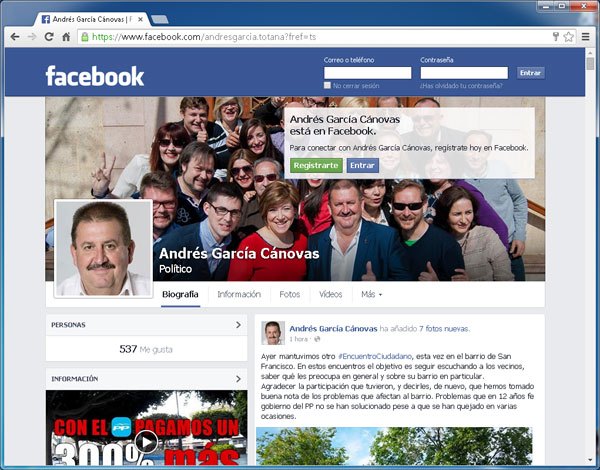Expand the 'Más' dropdown tab
The height and width of the screenshot is (470, 600).
tap(373, 295)
